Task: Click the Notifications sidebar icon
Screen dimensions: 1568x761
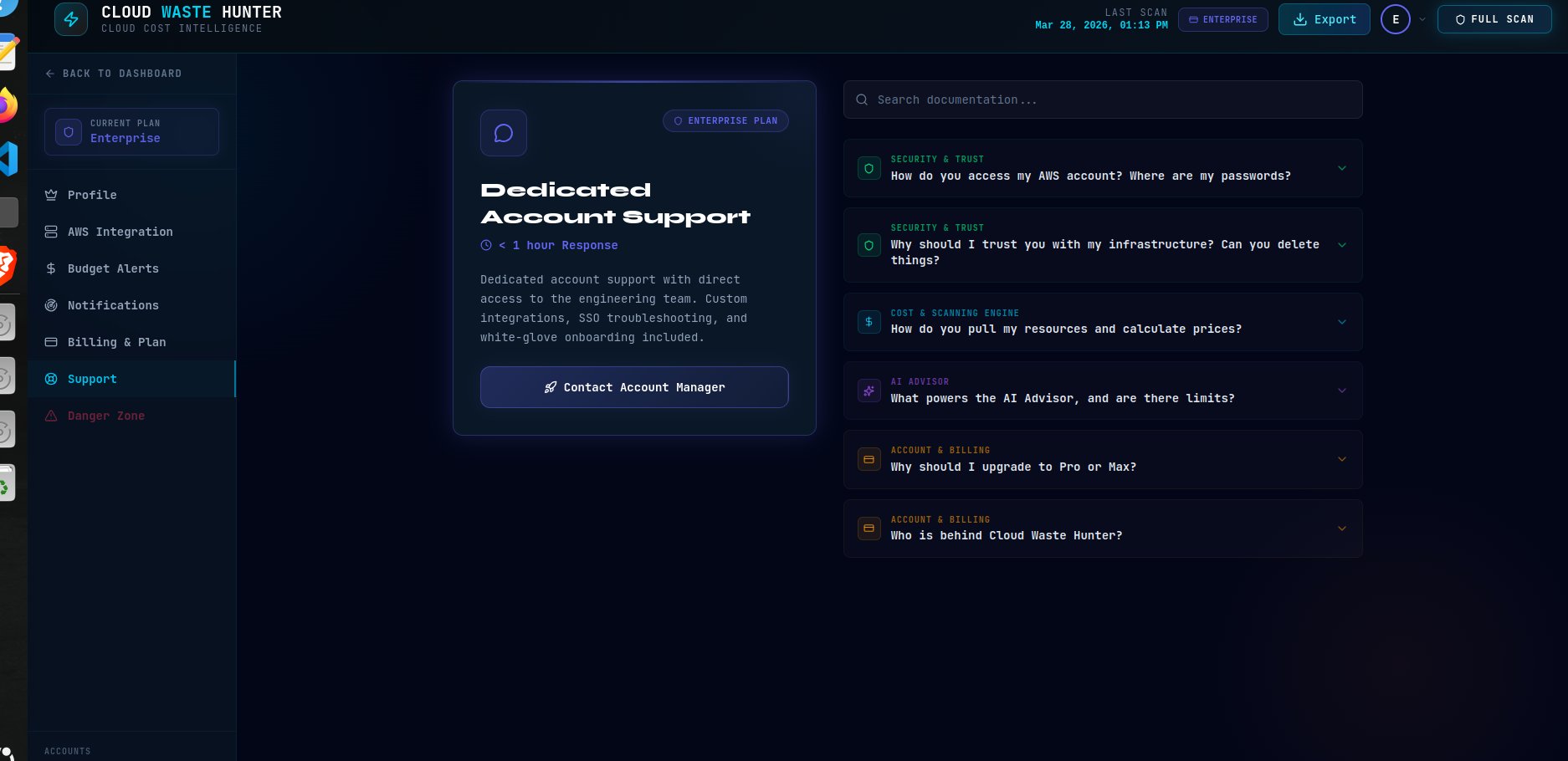Action: coord(51,305)
